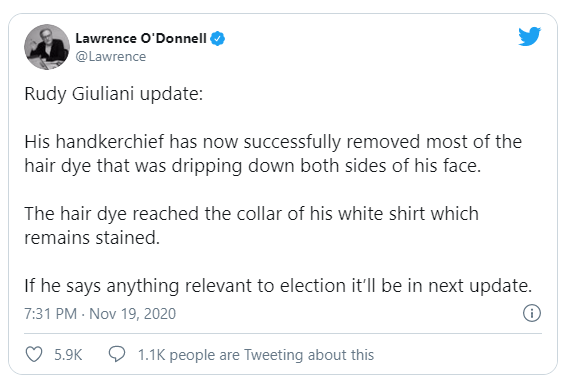Open '1.1K people are Tweeting about this'
Viewport: 561px width, 389px height.
(256, 355)
